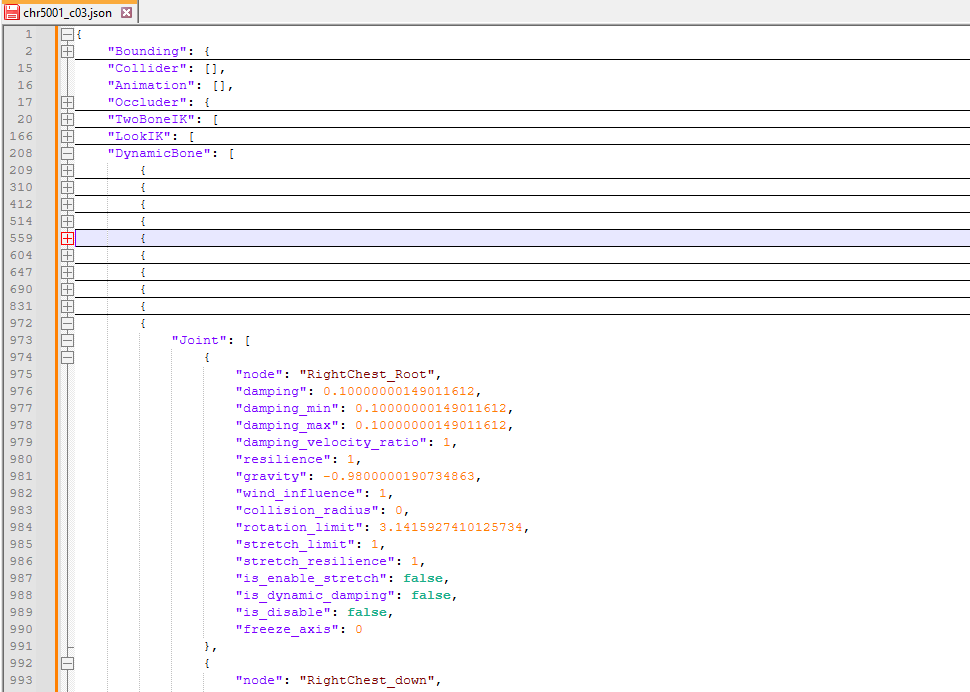Image resolution: width=970 pixels, height=692 pixels.
Task: Expand folded object on line 514
Action: [67, 221]
